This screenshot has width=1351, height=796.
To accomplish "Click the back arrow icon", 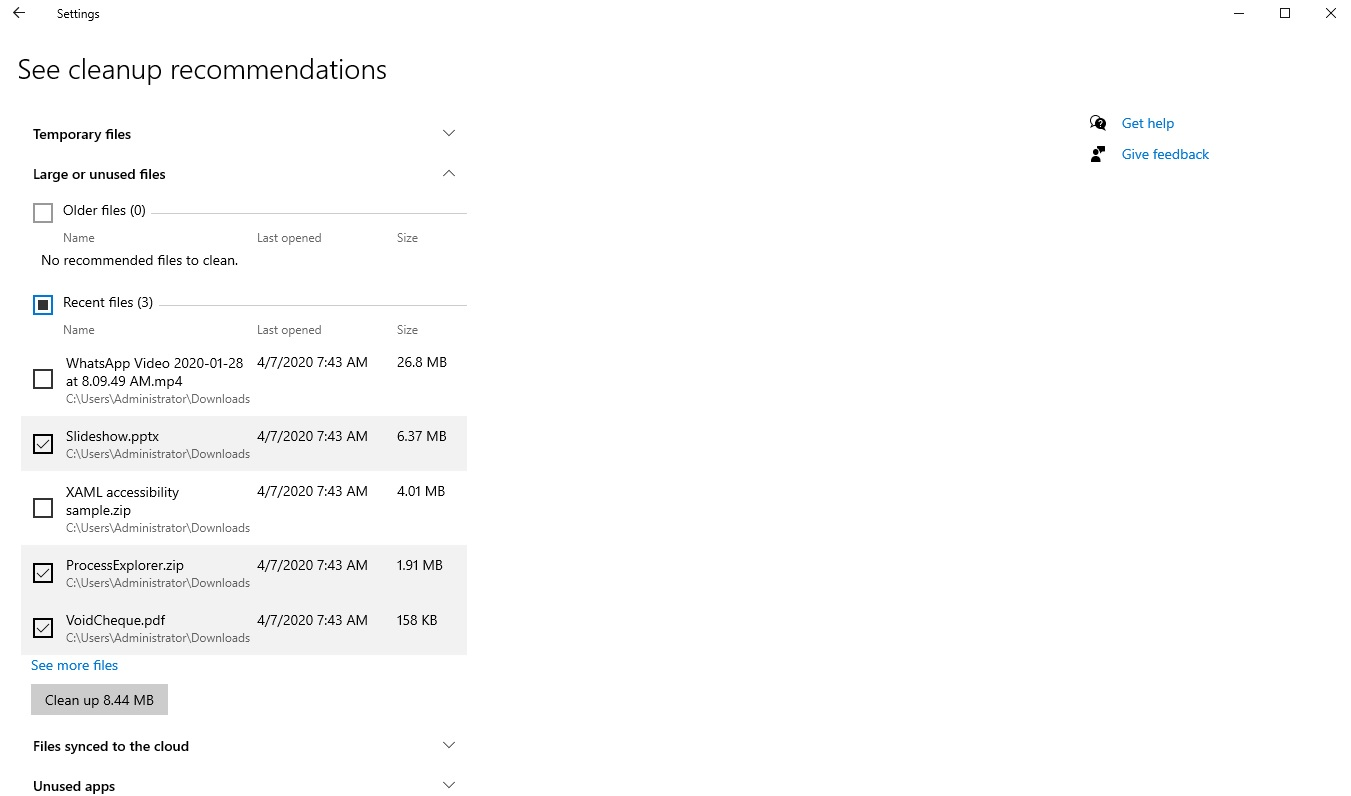I will coord(19,14).
